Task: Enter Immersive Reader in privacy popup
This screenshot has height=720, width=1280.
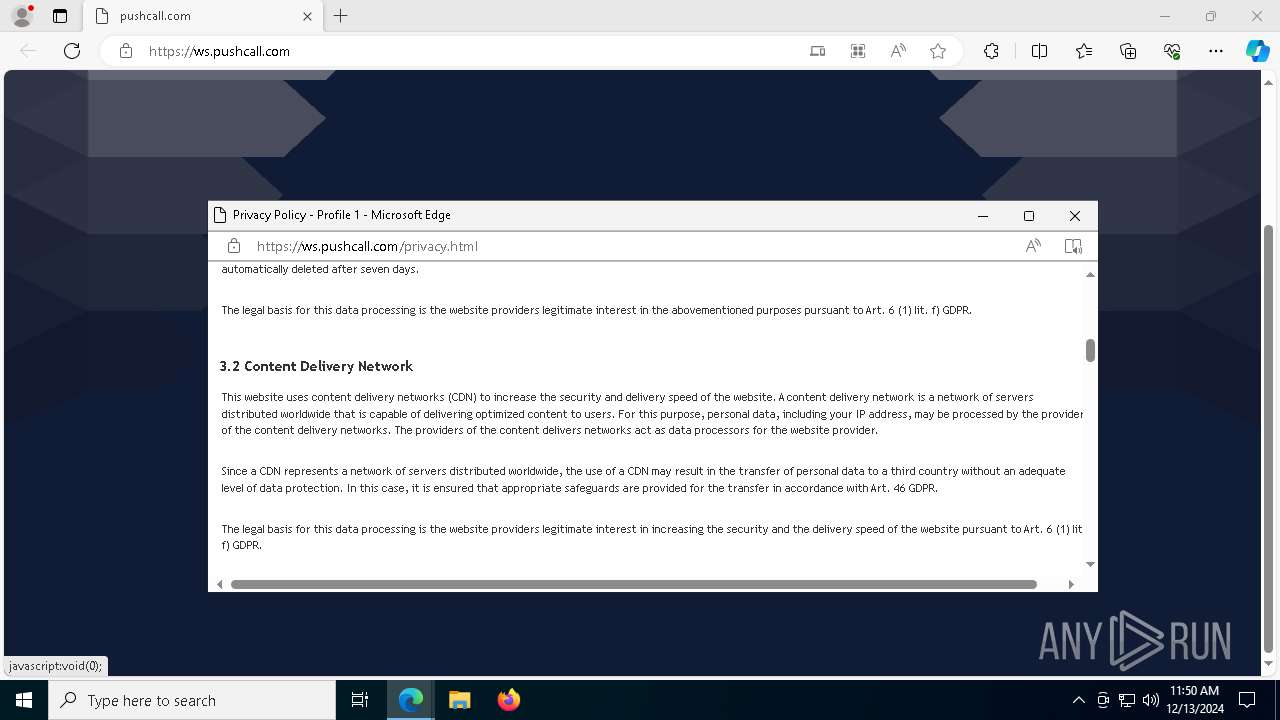Action: 1073,246
